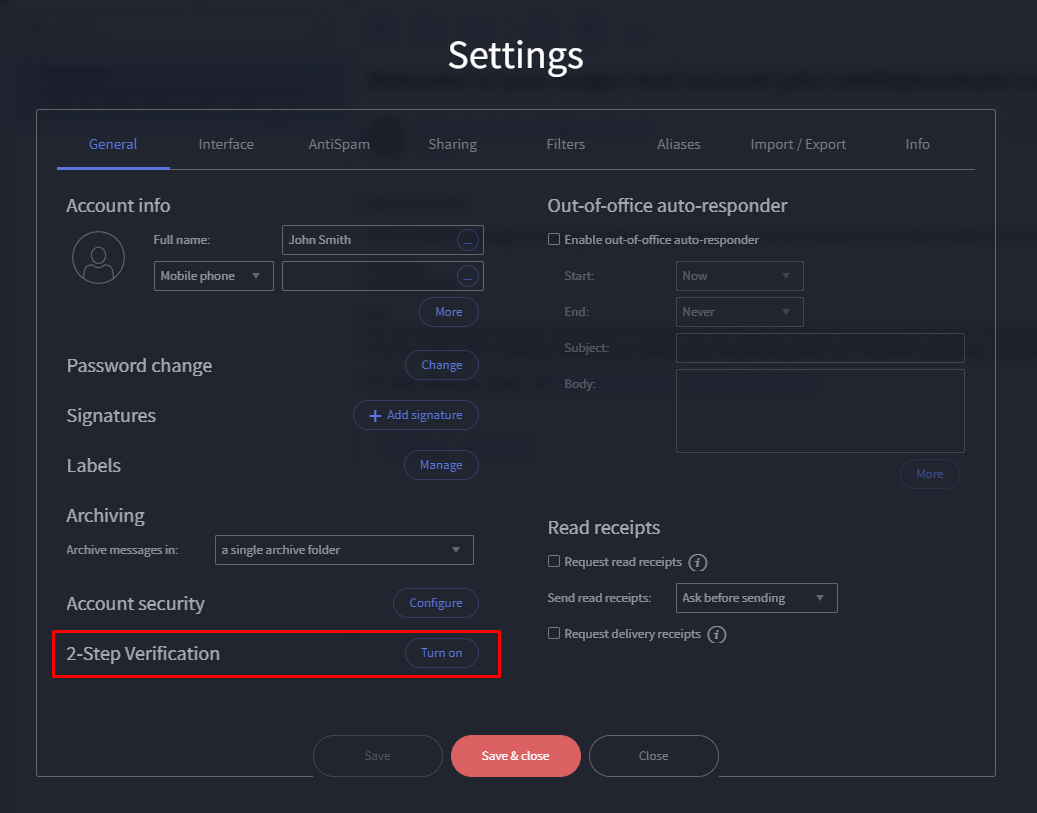Open the Mobile phone type dropdown

pos(213,276)
